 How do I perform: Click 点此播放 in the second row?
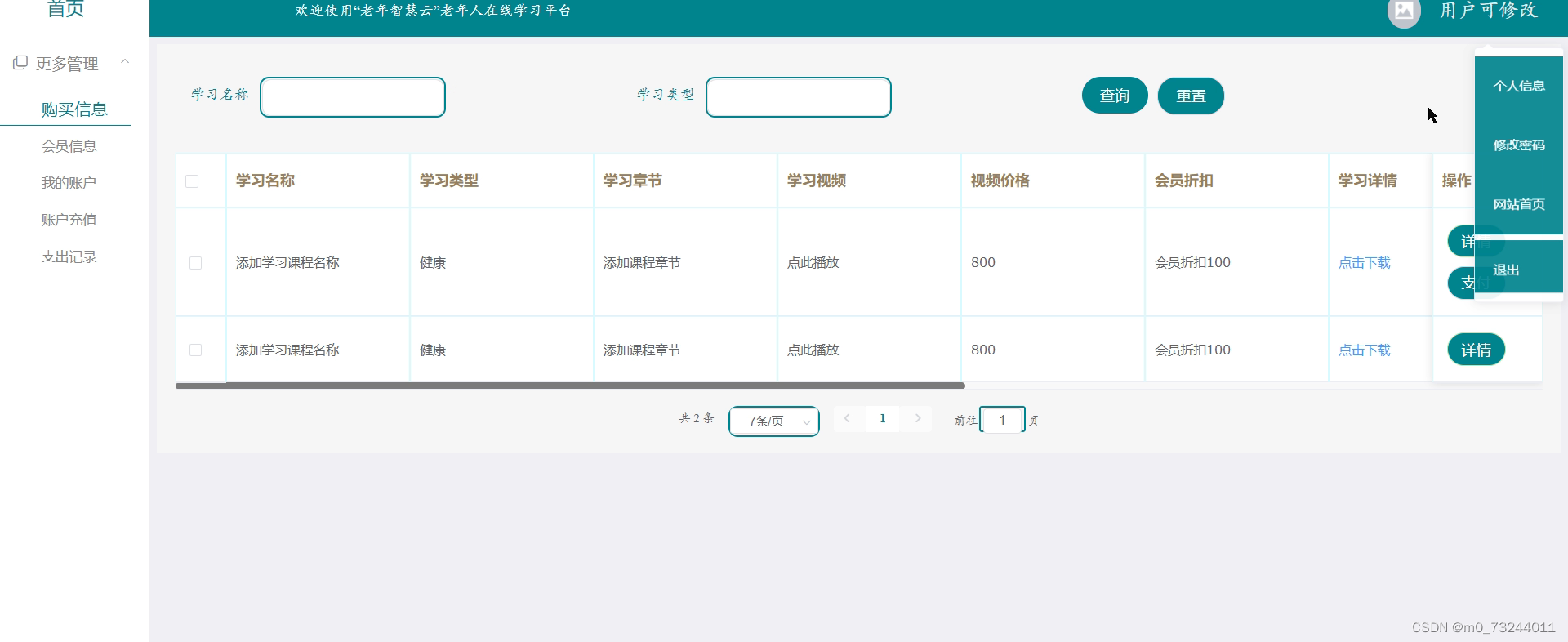[x=813, y=350]
